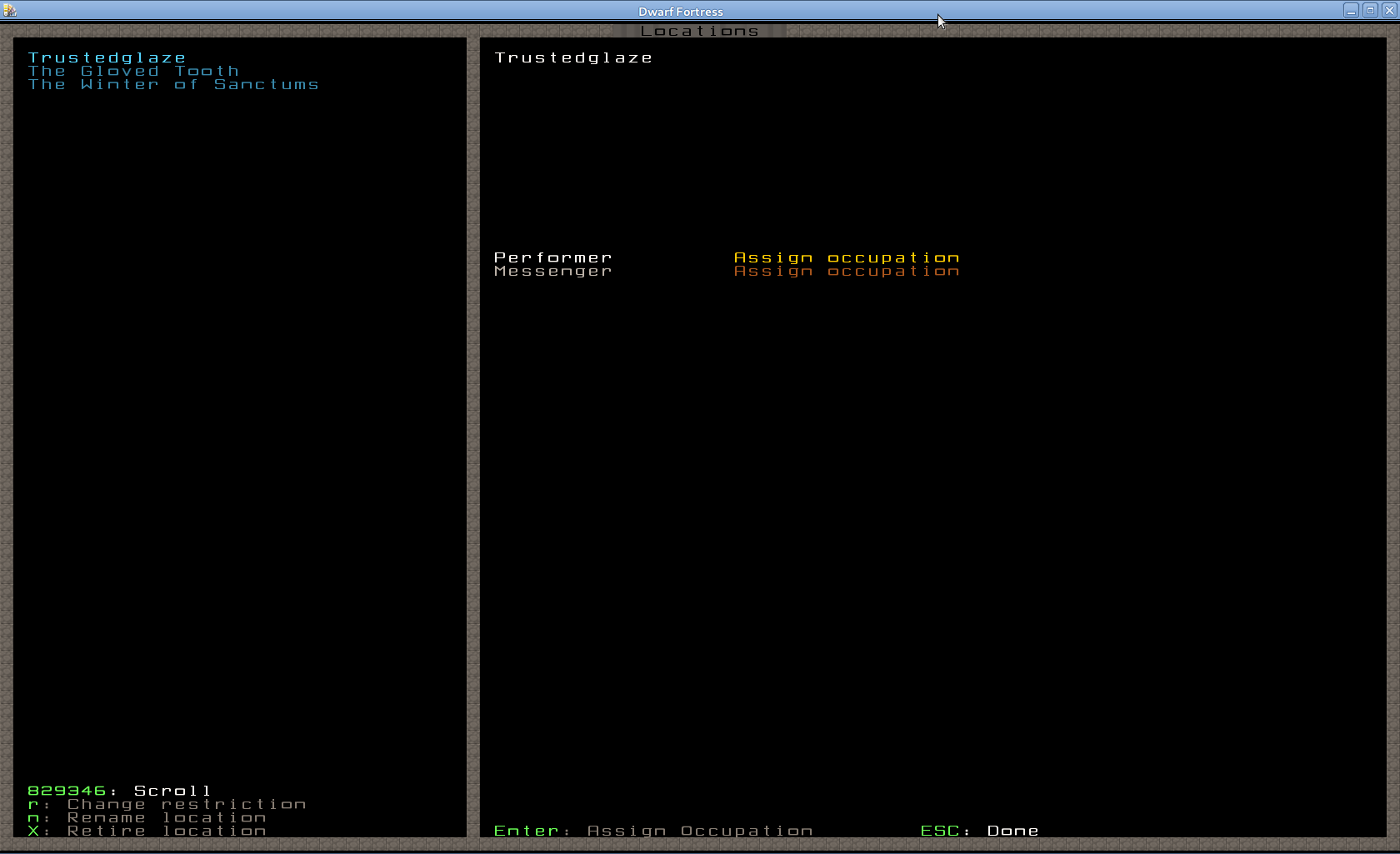Click the Dwarf Fortress app icon in title bar
Viewport: 1400px width, 854px height.
point(10,11)
